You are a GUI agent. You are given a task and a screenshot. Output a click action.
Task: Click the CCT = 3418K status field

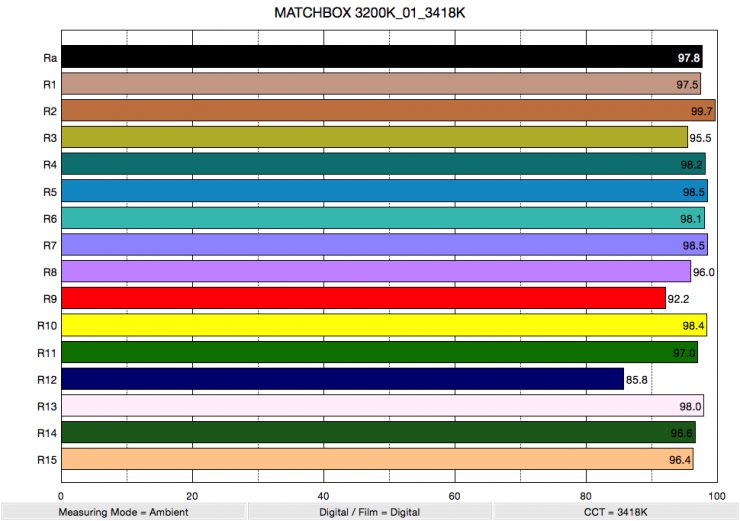[616, 511]
